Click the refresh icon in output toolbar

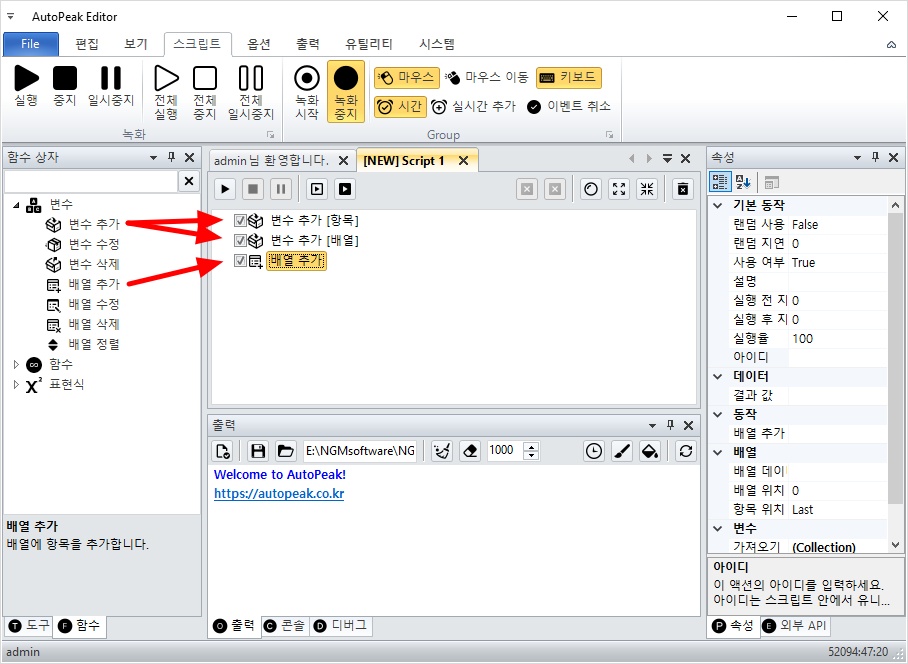686,451
